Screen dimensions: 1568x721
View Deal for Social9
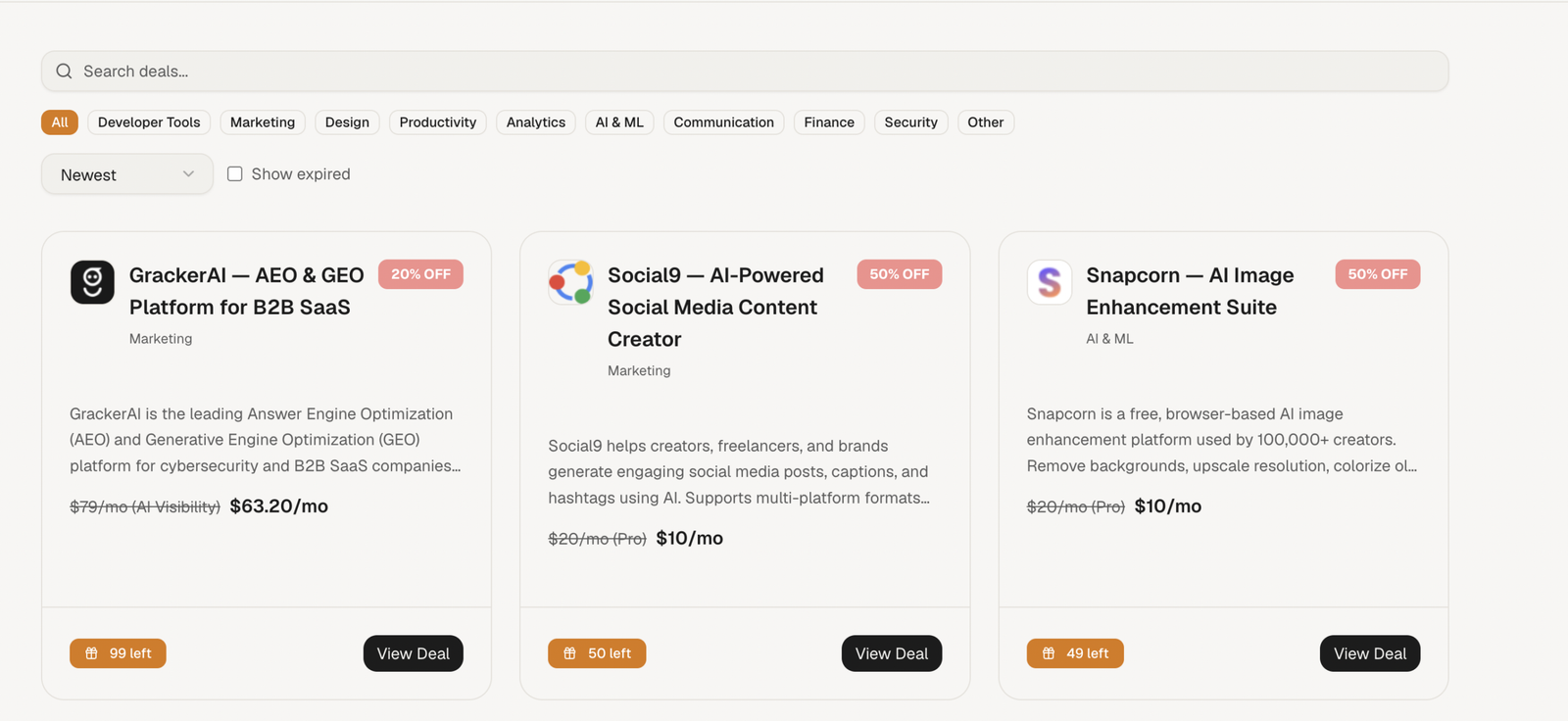[891, 653]
